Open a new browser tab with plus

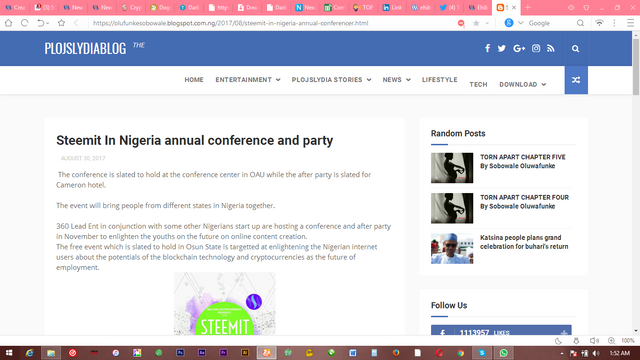click(x=528, y=7)
